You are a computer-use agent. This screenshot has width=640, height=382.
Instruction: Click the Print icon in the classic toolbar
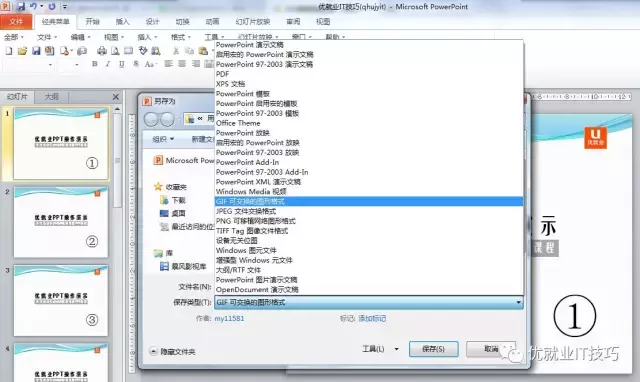[102, 51]
